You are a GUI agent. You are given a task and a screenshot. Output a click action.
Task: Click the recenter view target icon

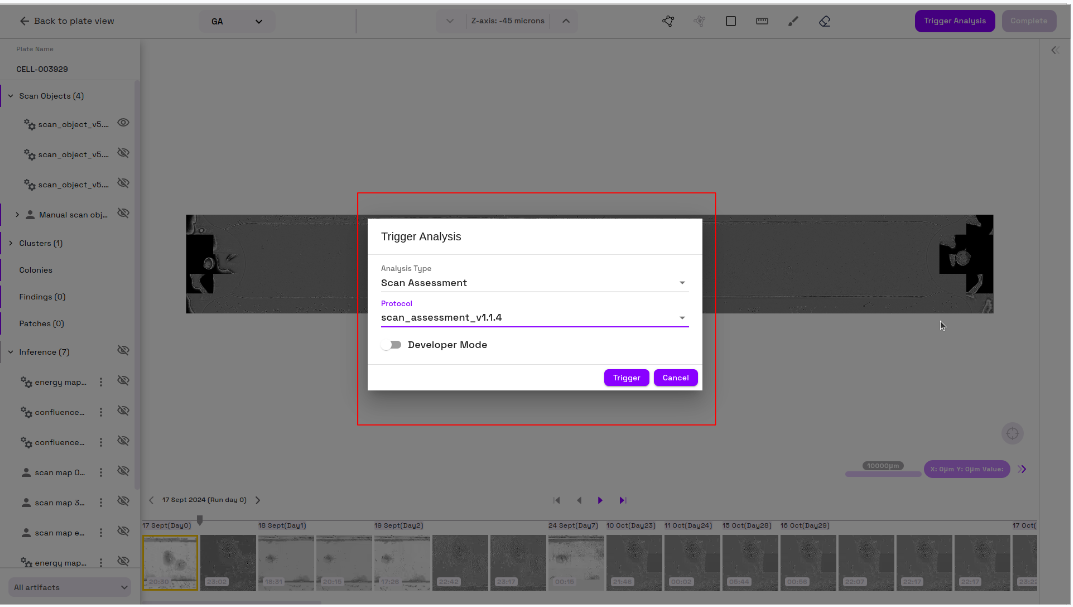1012,433
